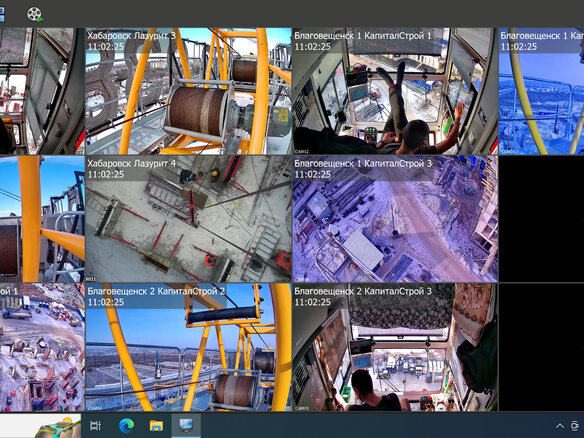This screenshot has height=438, width=584.
Task: Select the Благовещенск 1 КапиталСтрой 3 aerial feed
Action: (x=395, y=219)
